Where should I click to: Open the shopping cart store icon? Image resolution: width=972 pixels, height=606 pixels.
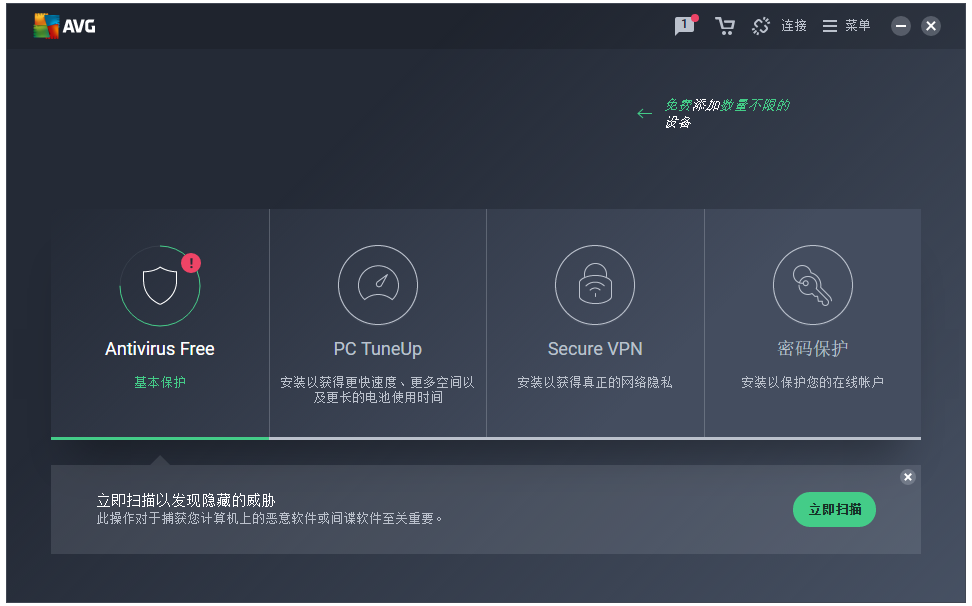(725, 26)
